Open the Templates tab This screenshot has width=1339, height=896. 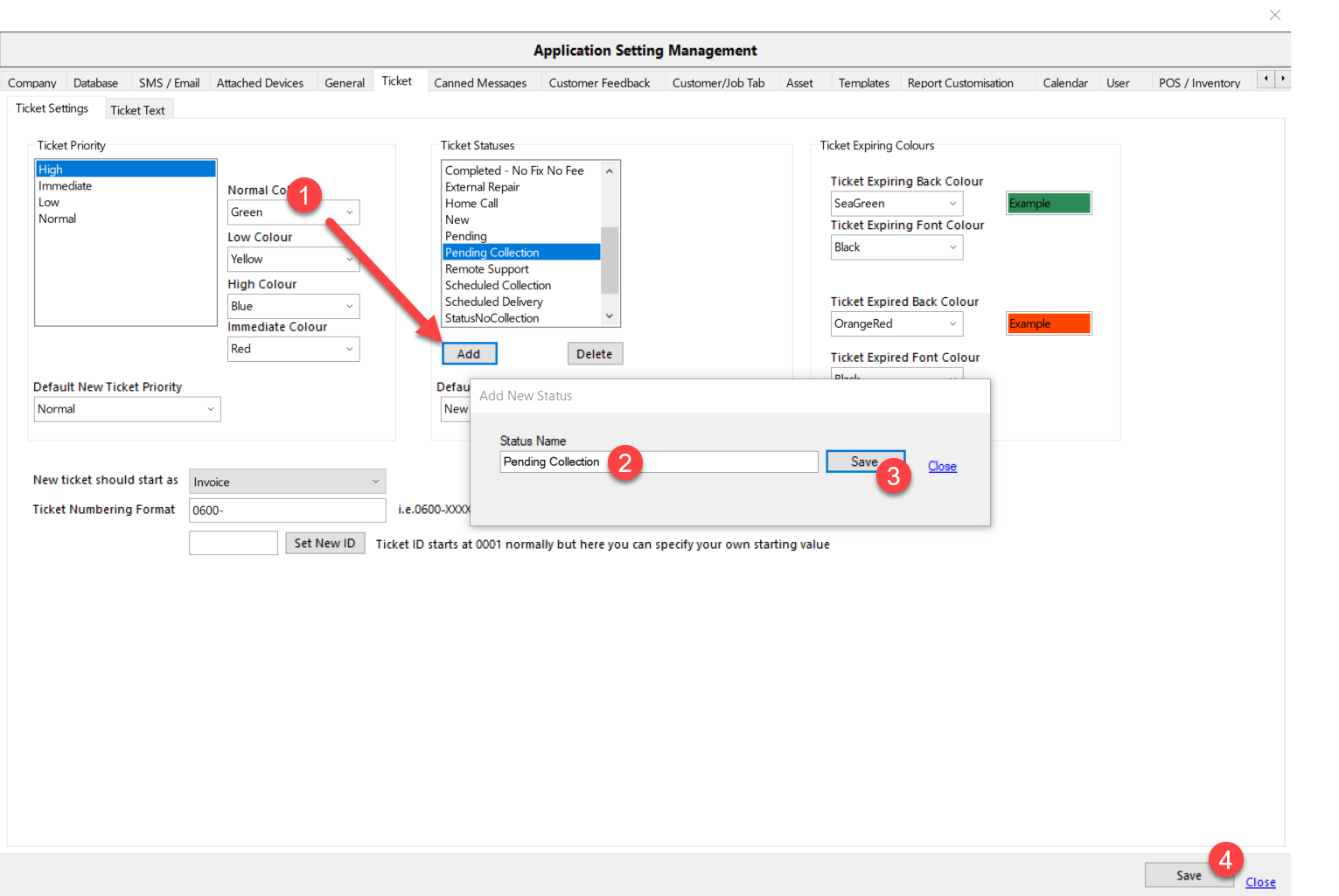[864, 83]
